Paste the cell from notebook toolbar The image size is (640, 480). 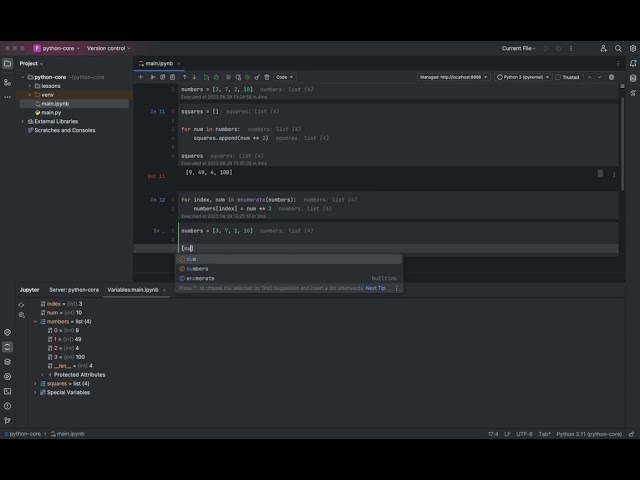coord(172,77)
